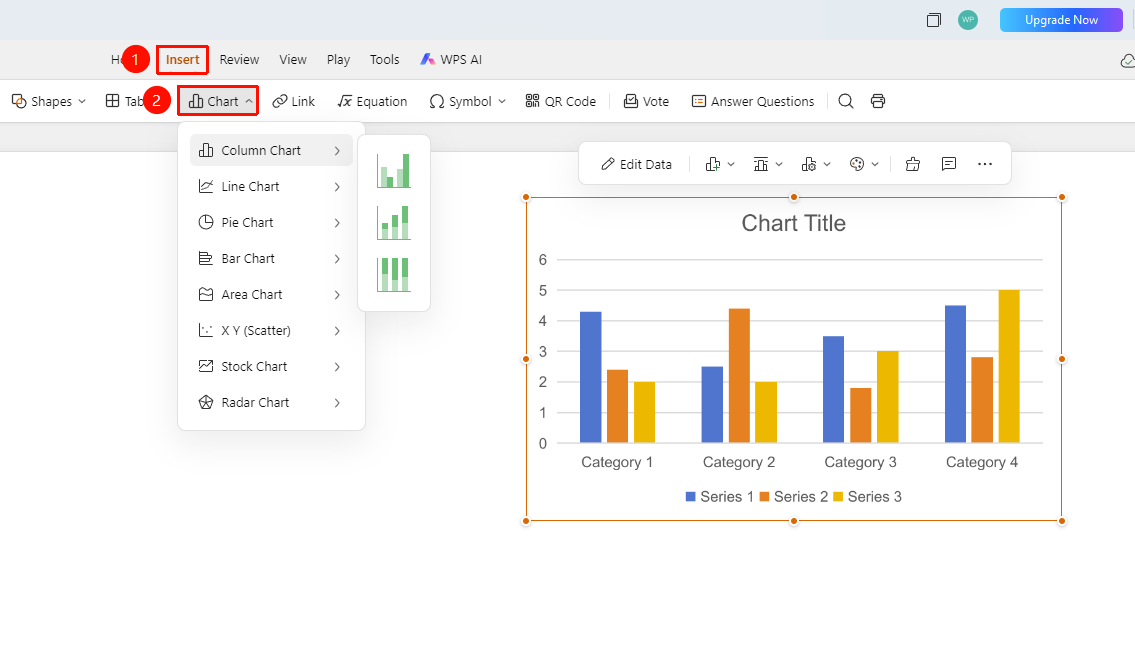Open the Tools tab
Viewport: 1135px width, 649px height.
pyautogui.click(x=384, y=60)
